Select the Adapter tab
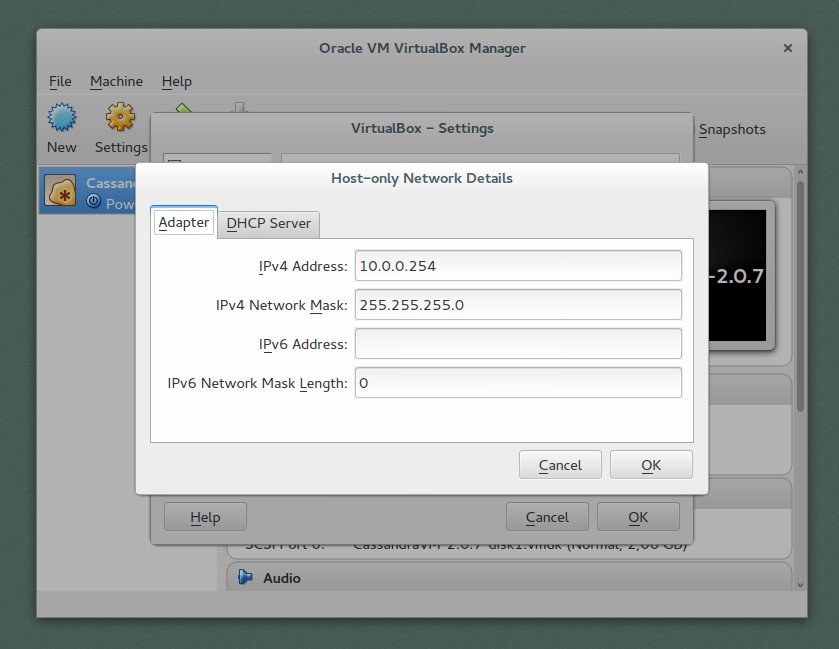Screen dimensions: 839x649 tap(184, 223)
